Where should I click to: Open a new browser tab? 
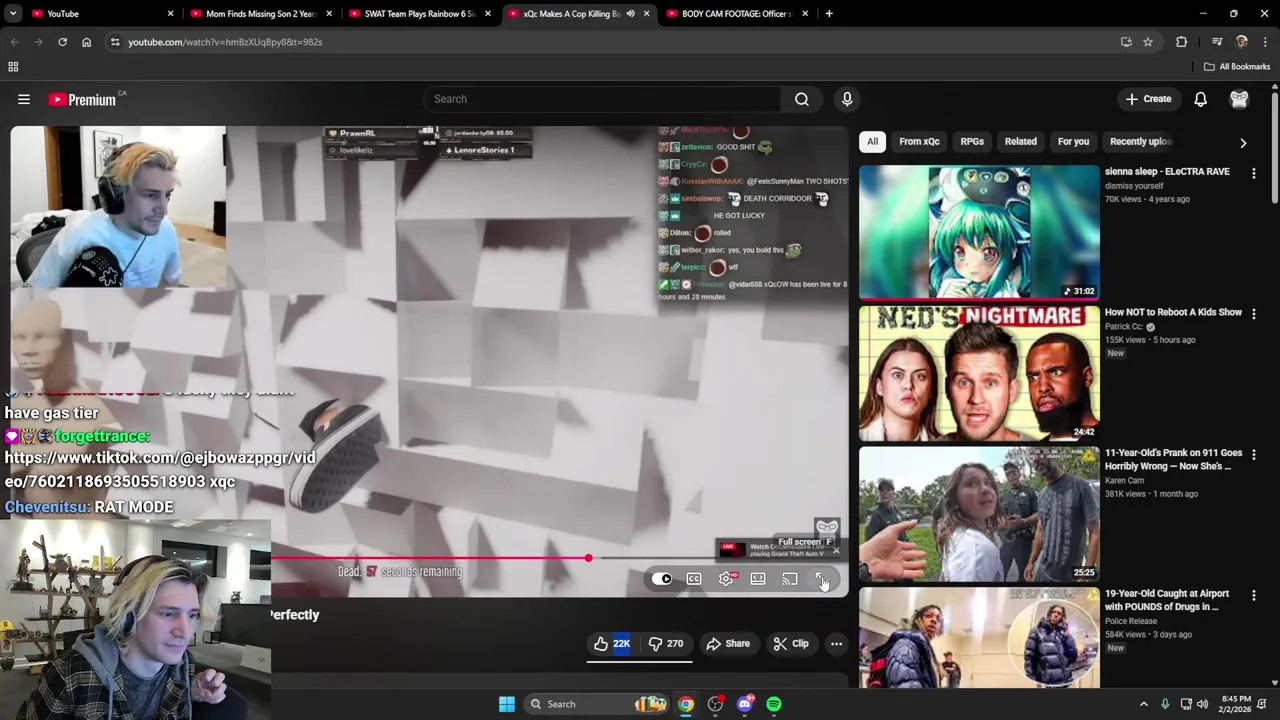click(829, 14)
